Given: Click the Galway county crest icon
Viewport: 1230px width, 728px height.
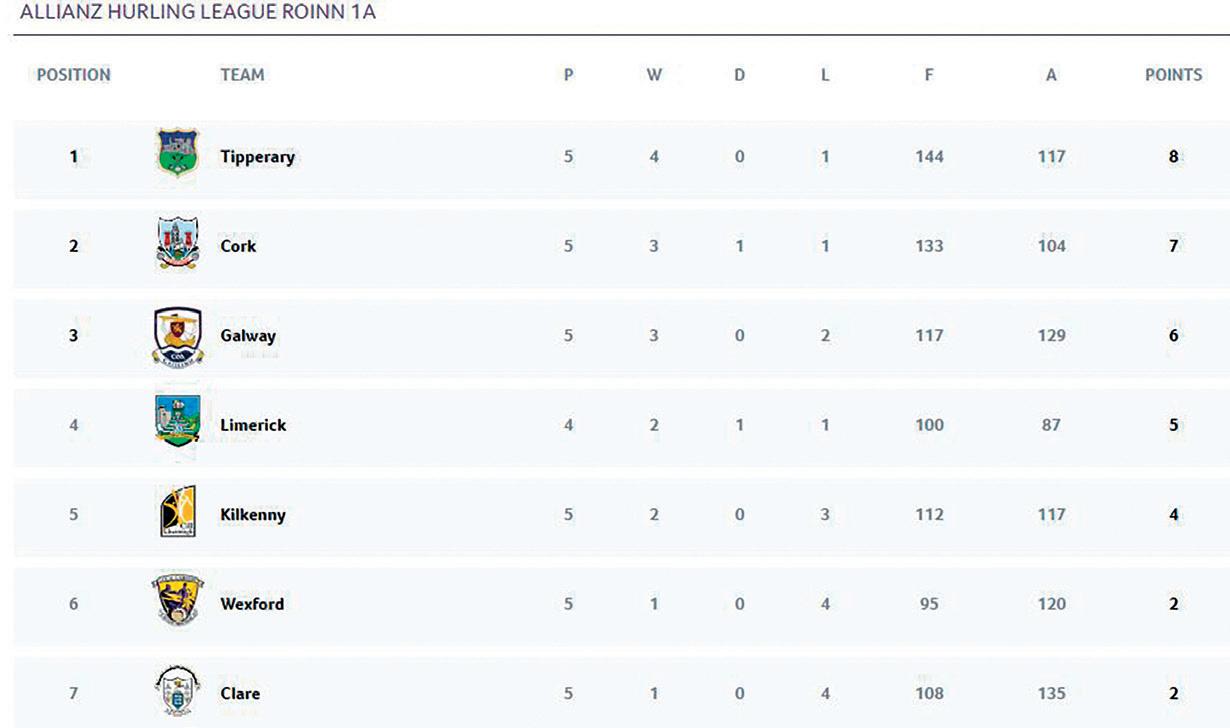Looking at the screenshot, I should coord(178,336).
